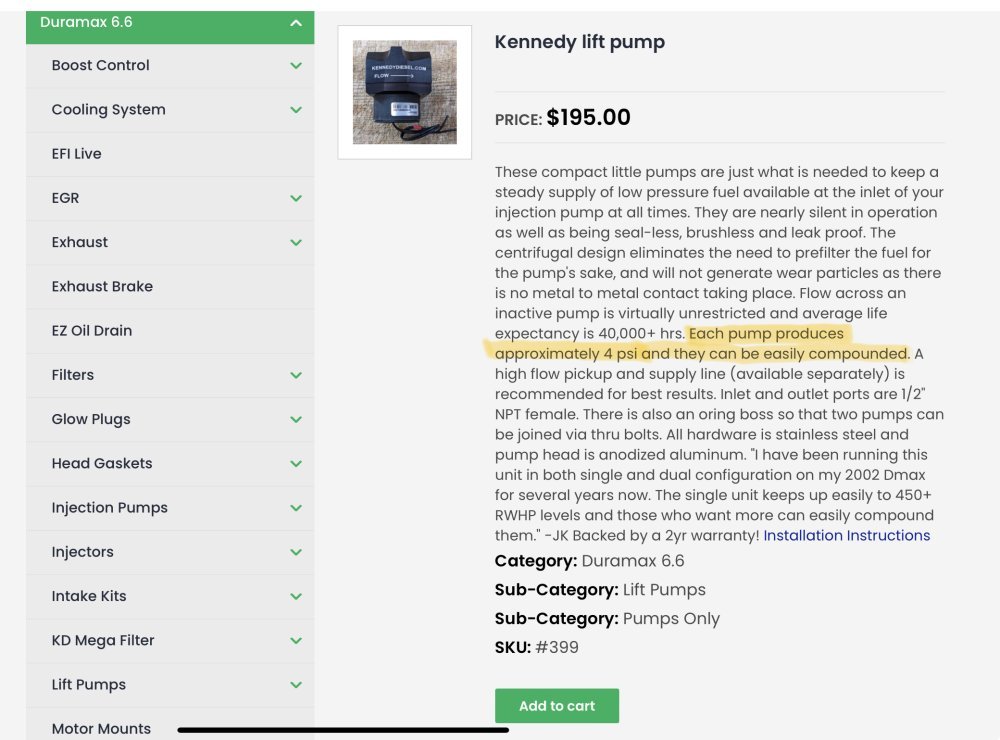Open the Installation Instructions link
Screen dimensions: 1000x740
tap(846, 536)
